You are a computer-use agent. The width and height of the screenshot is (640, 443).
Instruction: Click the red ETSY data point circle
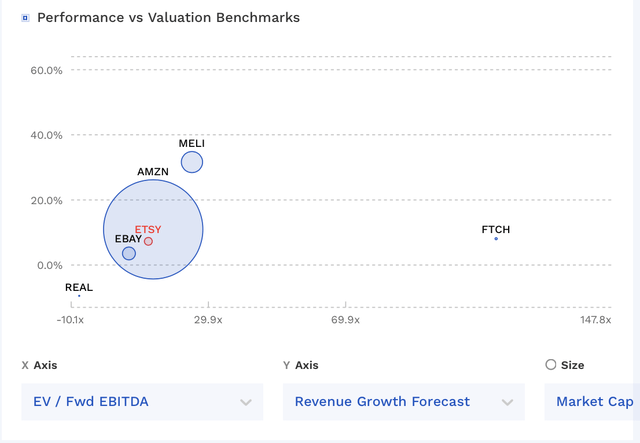148,241
